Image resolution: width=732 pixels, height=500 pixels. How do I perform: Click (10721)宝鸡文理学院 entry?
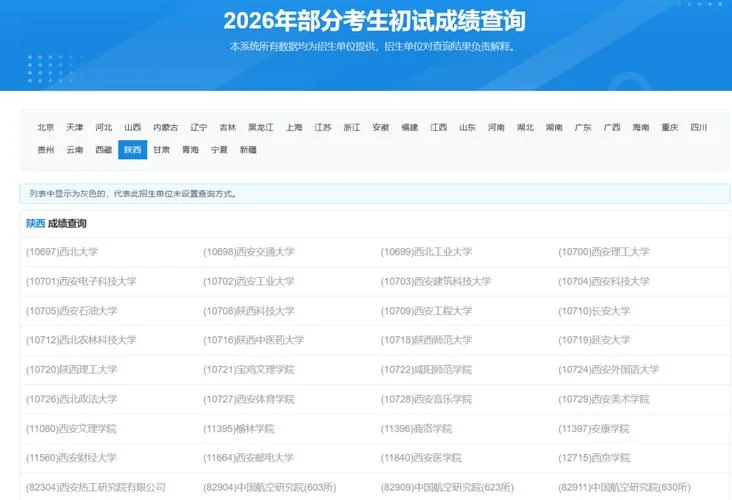coord(249,369)
